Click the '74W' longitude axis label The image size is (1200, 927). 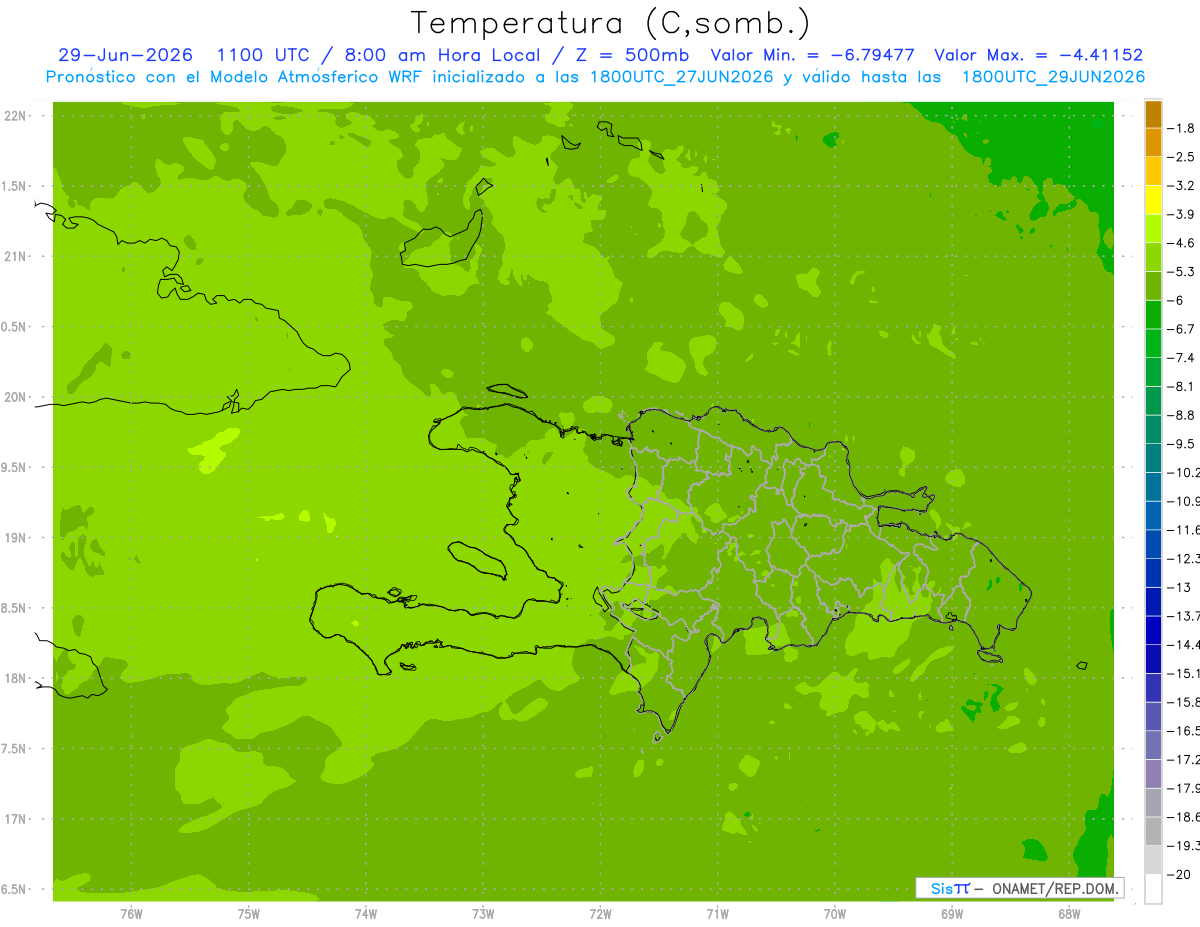click(x=366, y=914)
